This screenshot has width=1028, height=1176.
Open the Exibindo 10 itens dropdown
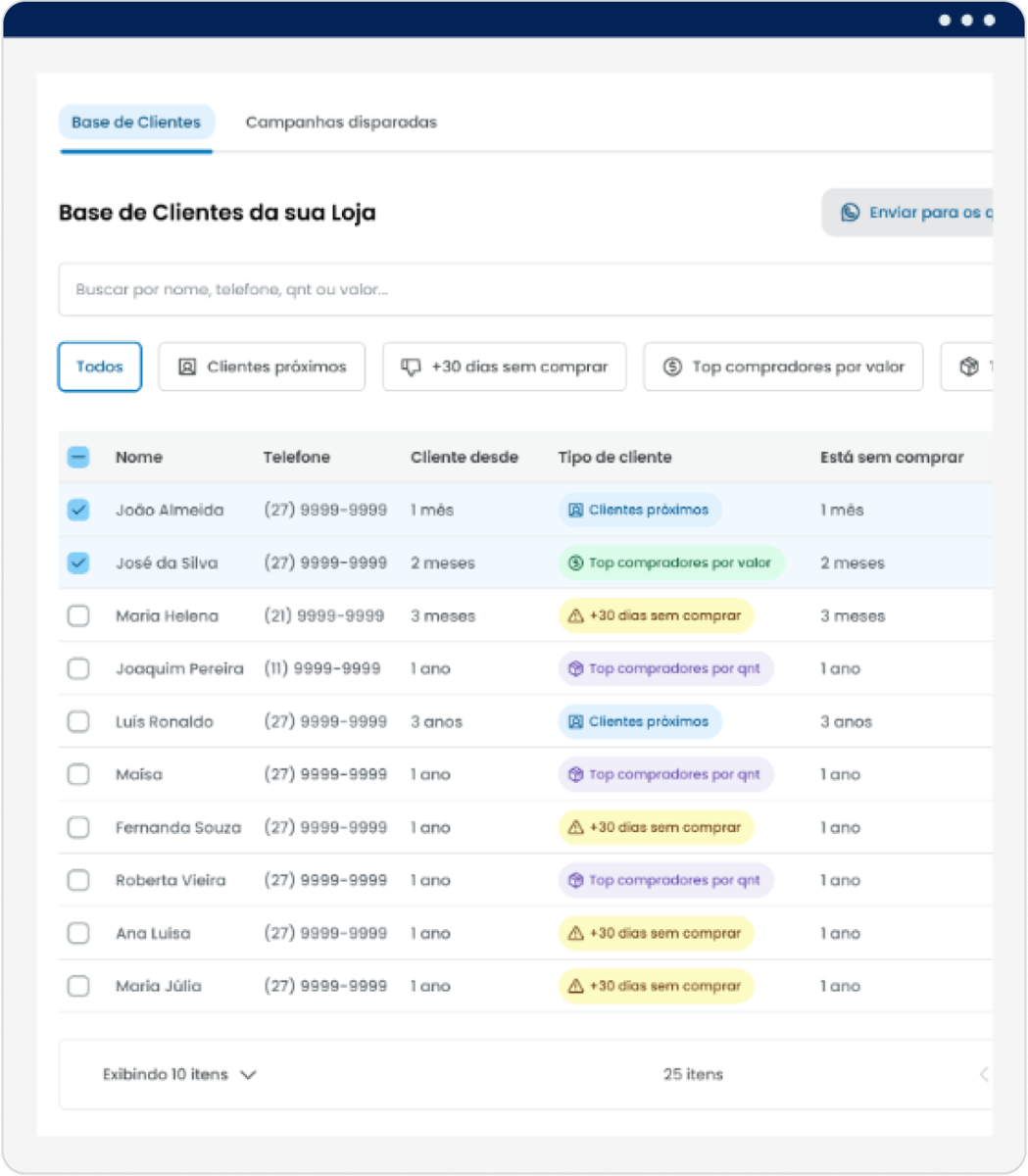pos(179,1075)
